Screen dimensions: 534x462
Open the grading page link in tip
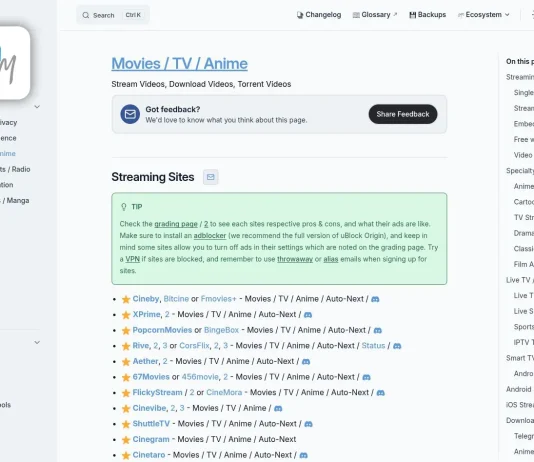point(176,224)
